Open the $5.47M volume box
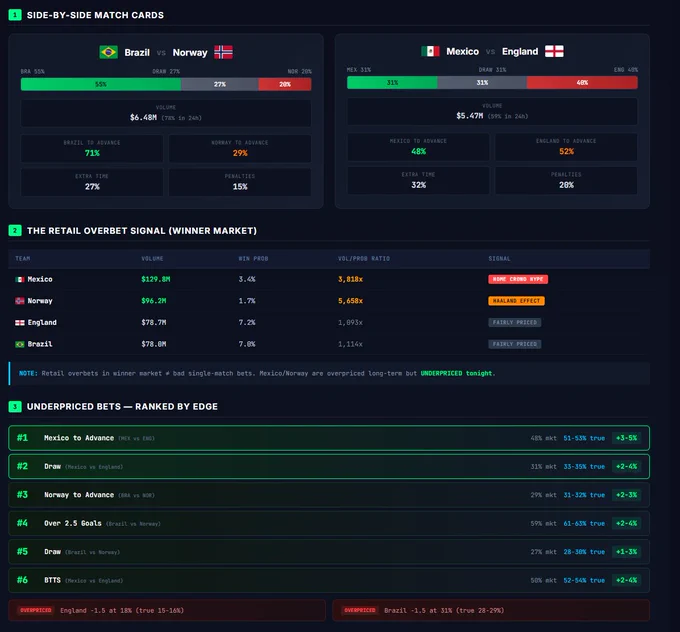 coord(492,111)
